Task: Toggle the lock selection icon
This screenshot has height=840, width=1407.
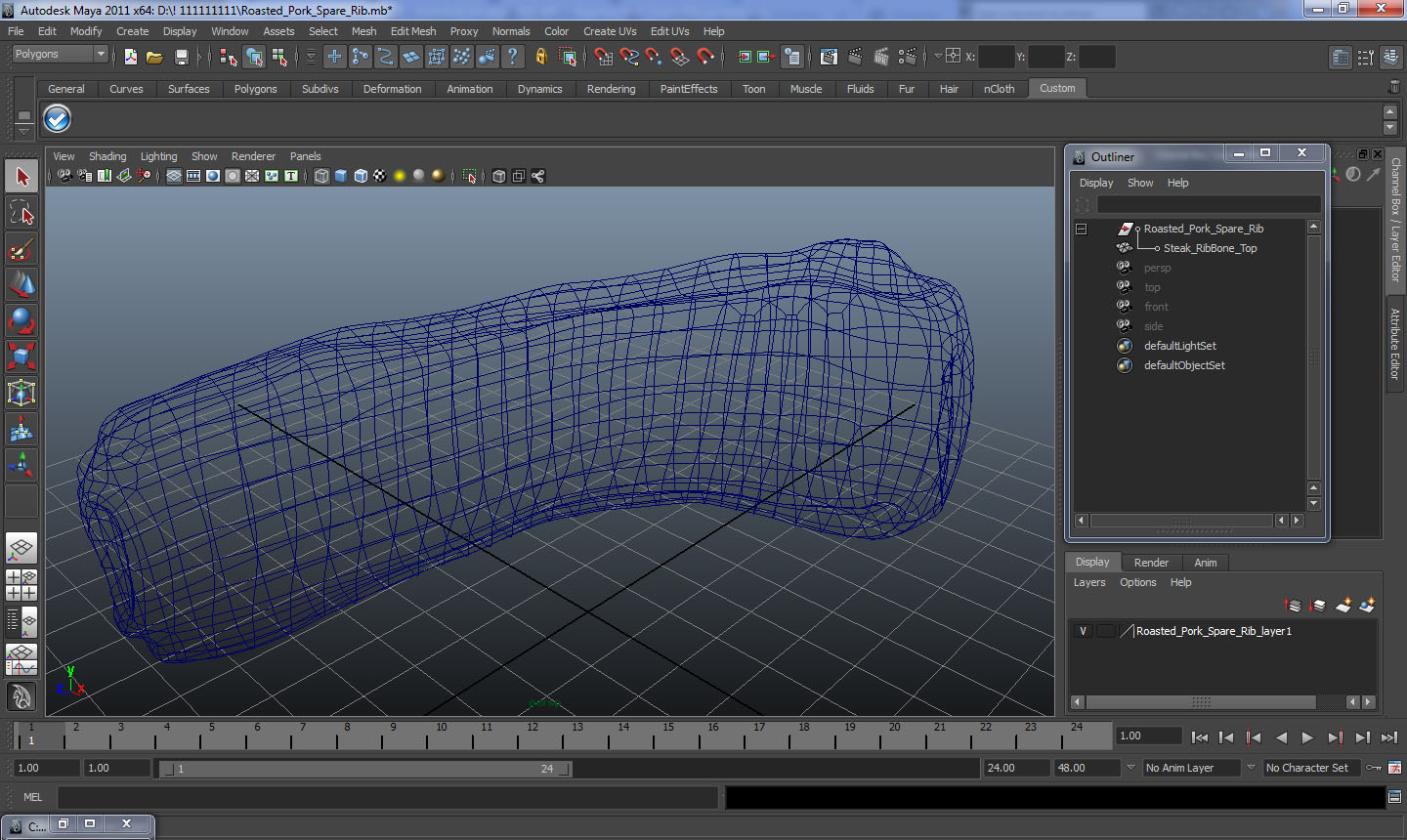Action: coord(540,57)
